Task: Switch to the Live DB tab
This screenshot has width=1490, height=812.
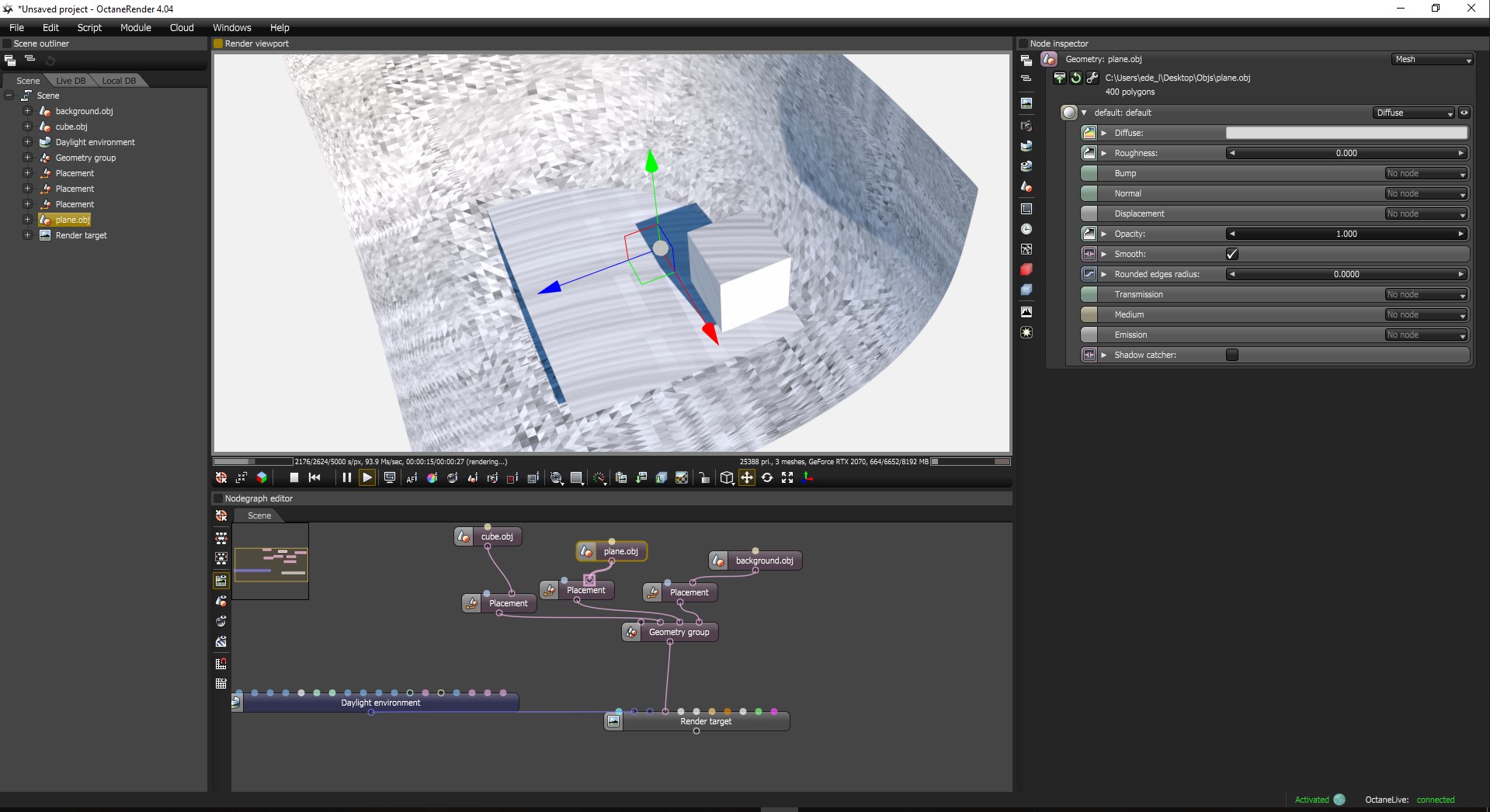Action: 71,81
